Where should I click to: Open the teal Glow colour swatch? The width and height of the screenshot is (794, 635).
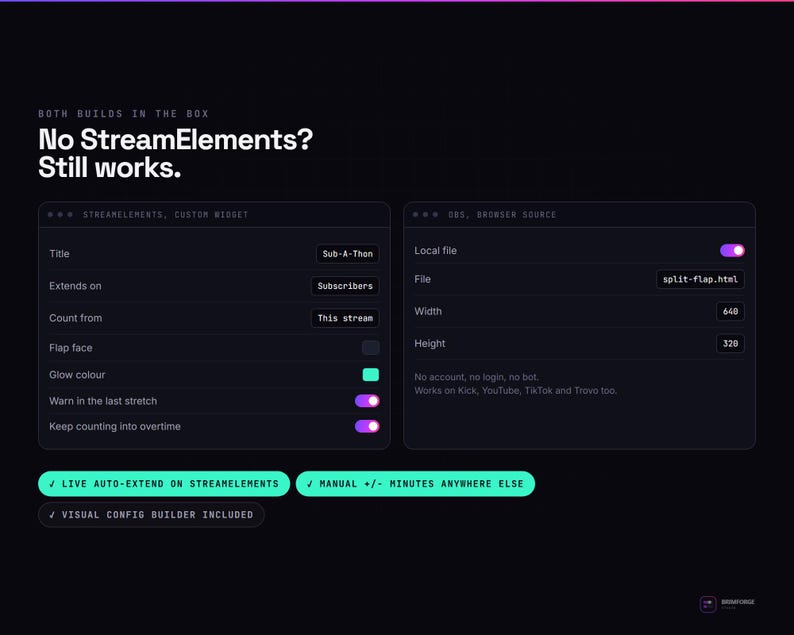coord(371,375)
